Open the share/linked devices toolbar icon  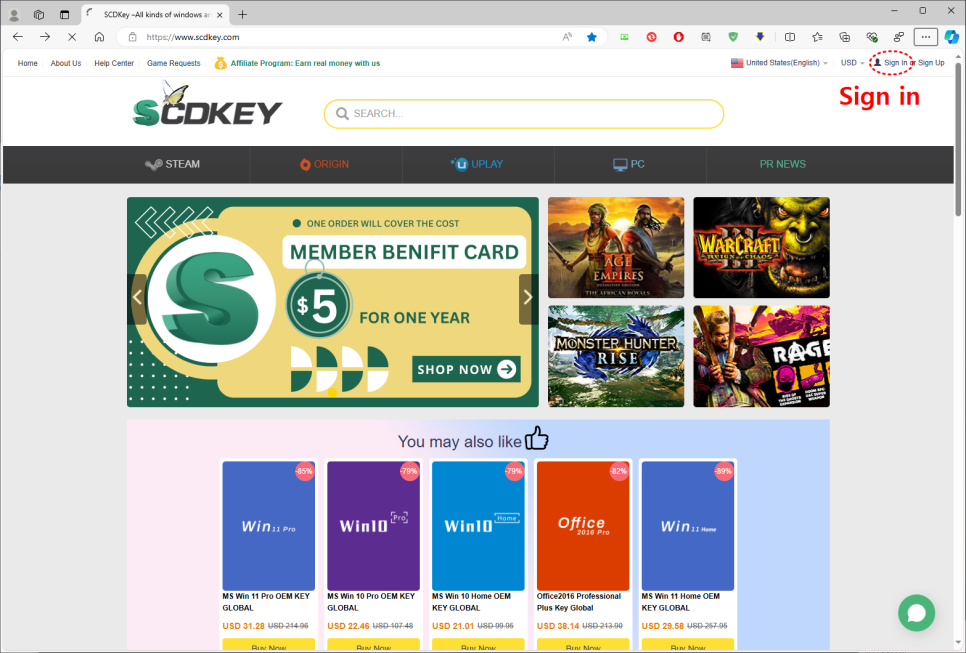tap(899, 37)
